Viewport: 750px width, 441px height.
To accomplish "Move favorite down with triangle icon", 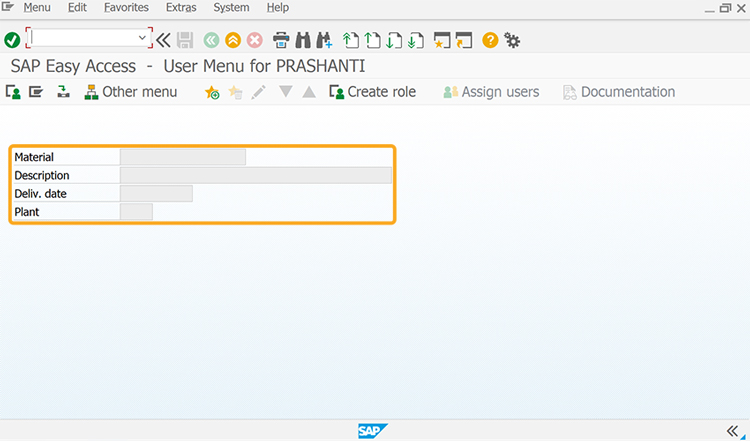I will tap(286, 91).
